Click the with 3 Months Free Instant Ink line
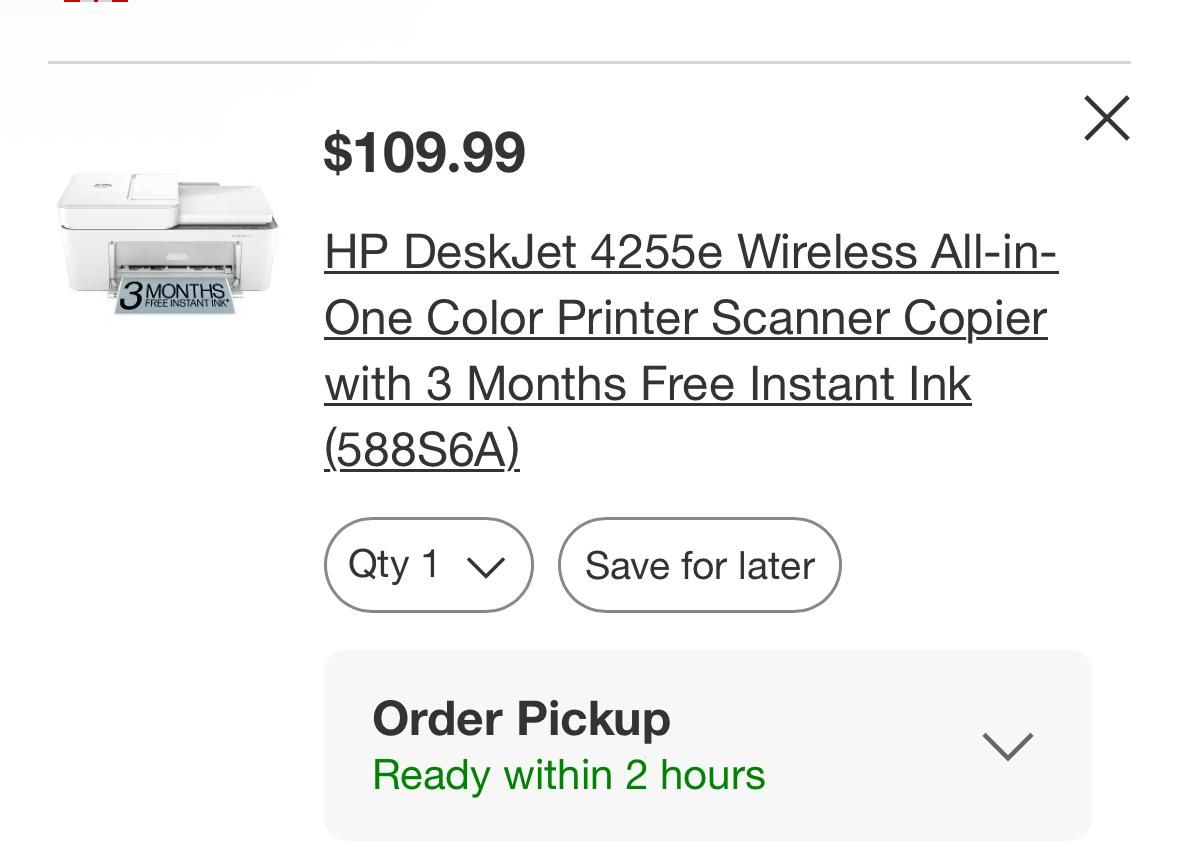Screen dimensions: 1179x867 pos(647,384)
